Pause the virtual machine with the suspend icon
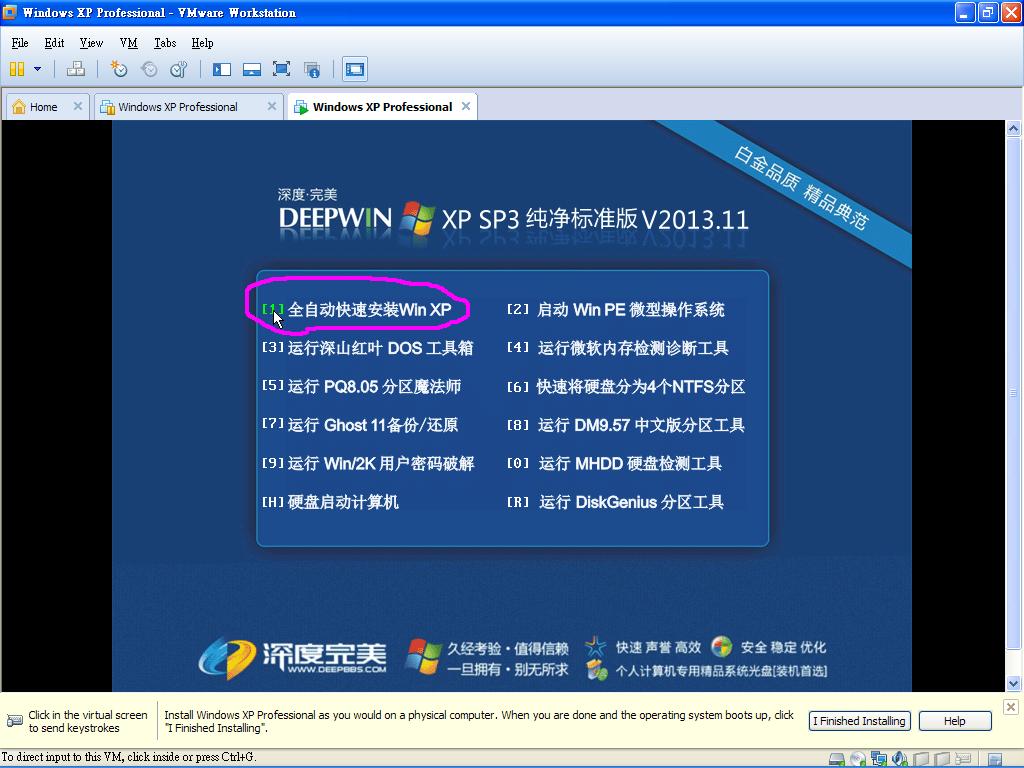 click(x=17, y=69)
